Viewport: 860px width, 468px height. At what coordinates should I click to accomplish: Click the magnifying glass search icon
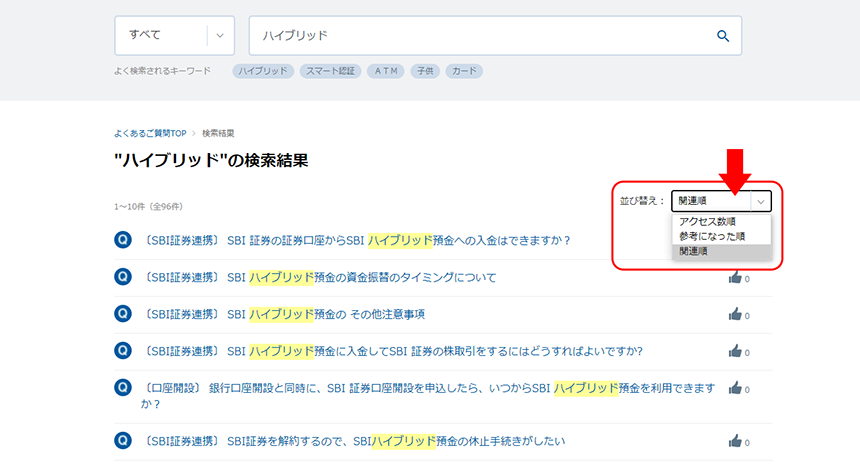(723, 36)
